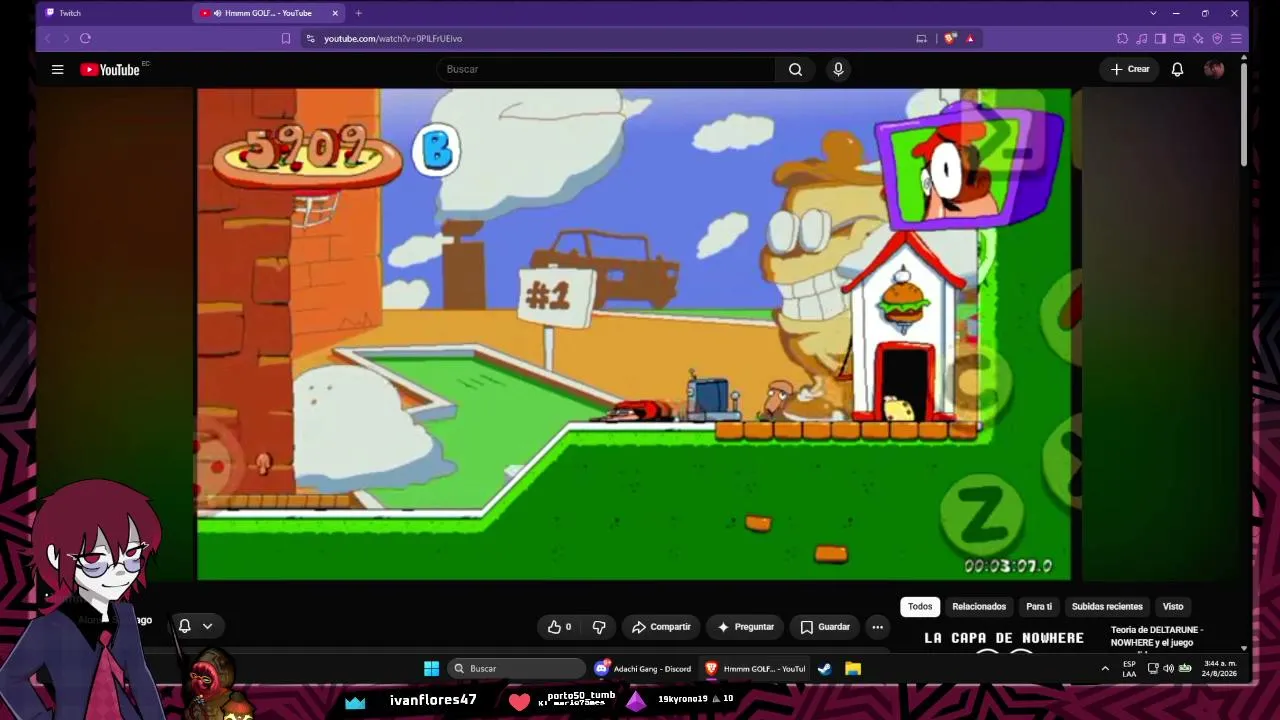1280x720 pixels.
Task: Open the browser tab list chevron
Action: tap(1153, 13)
